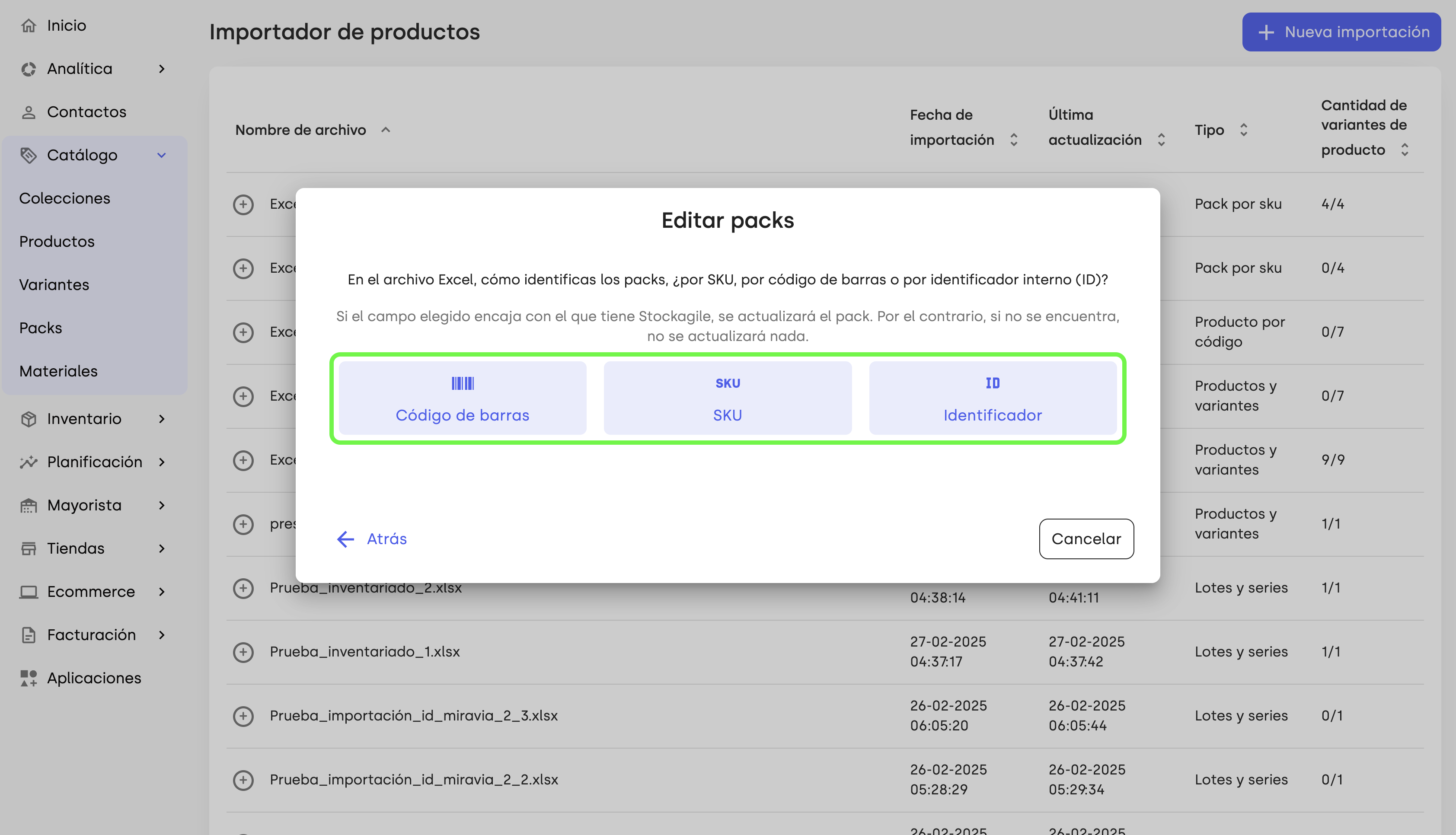Sort by Cantidad de variantes arrows
Screen dimensions: 1456x835
1405,150
